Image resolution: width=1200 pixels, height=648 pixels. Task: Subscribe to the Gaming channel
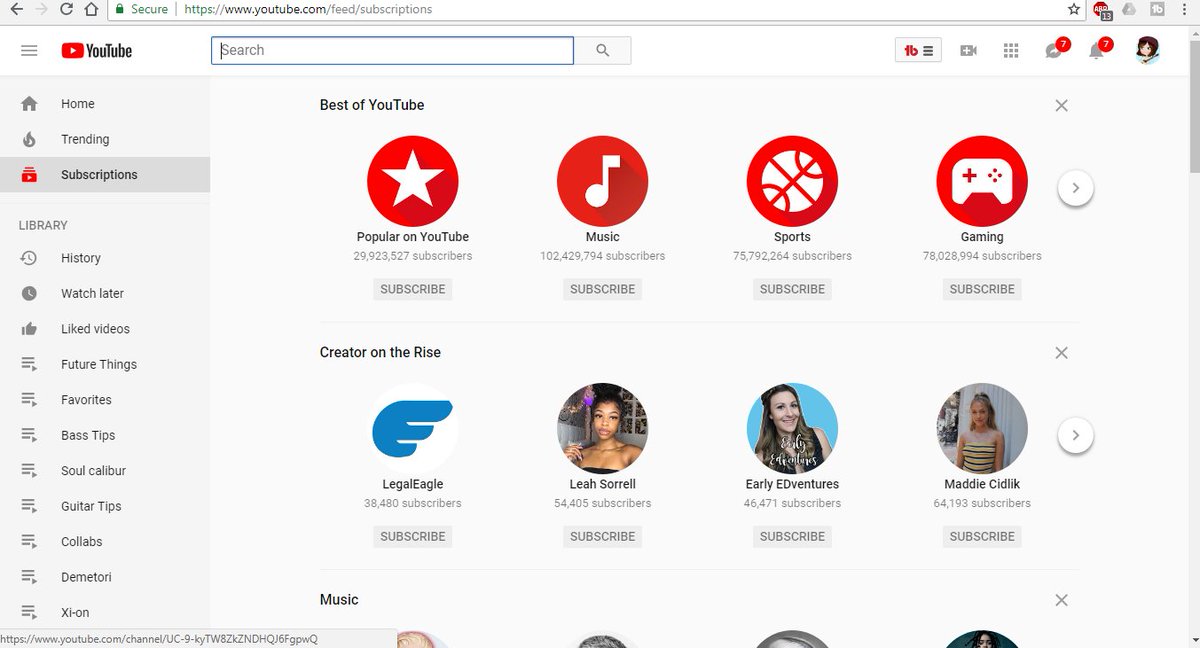tap(982, 289)
